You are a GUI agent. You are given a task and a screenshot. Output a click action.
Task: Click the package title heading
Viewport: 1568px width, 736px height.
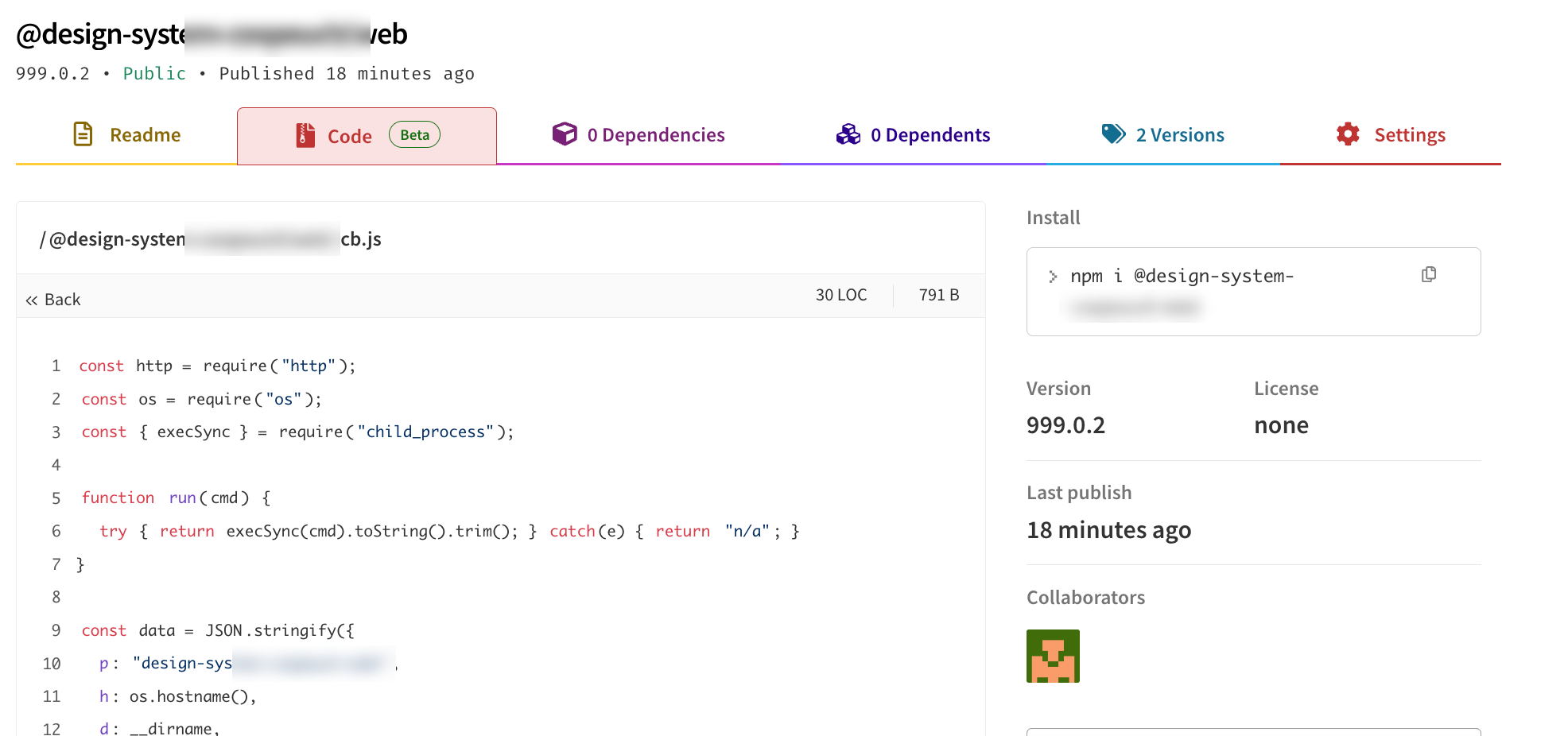(x=212, y=34)
